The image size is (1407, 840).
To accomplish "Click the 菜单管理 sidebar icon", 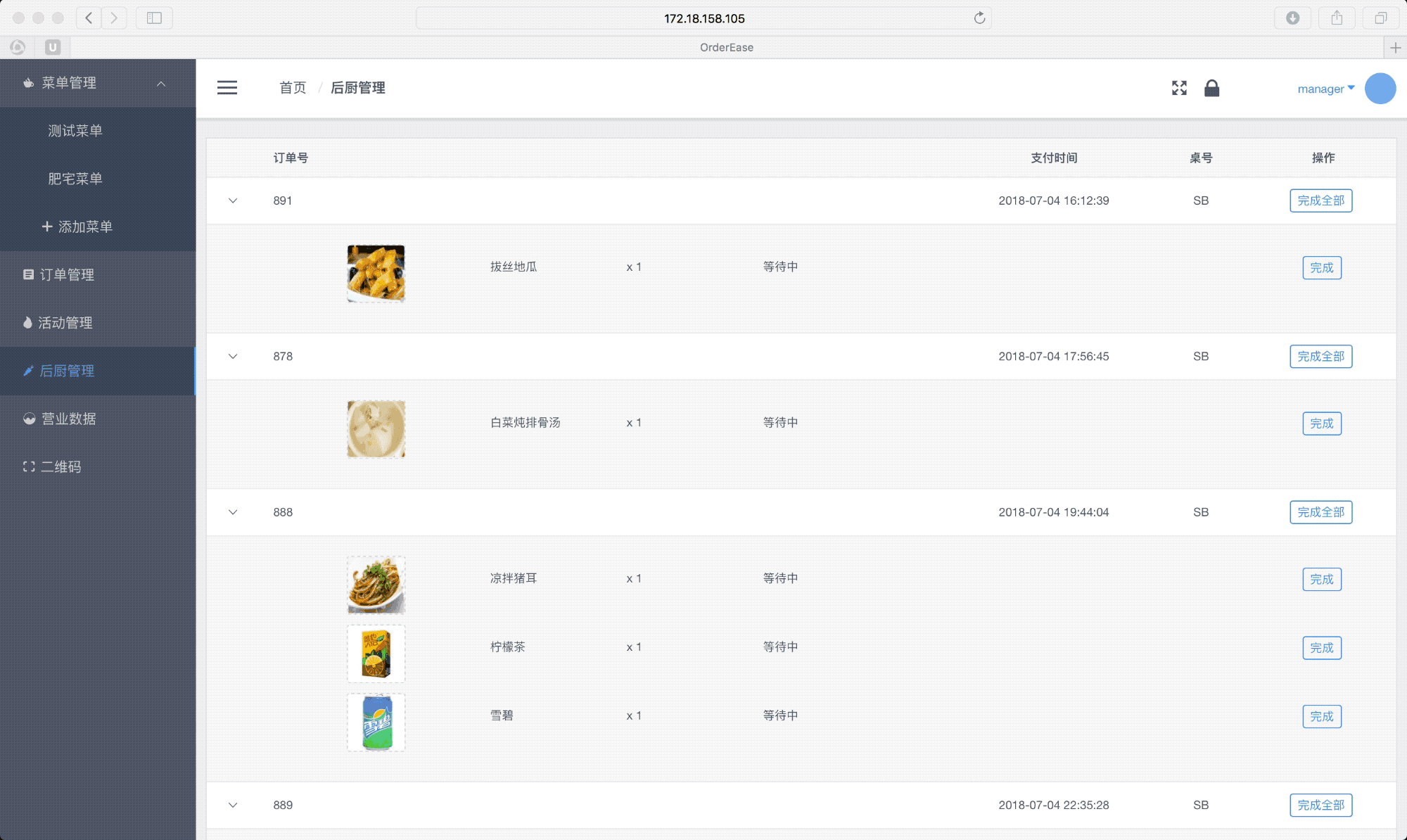I will point(27,83).
